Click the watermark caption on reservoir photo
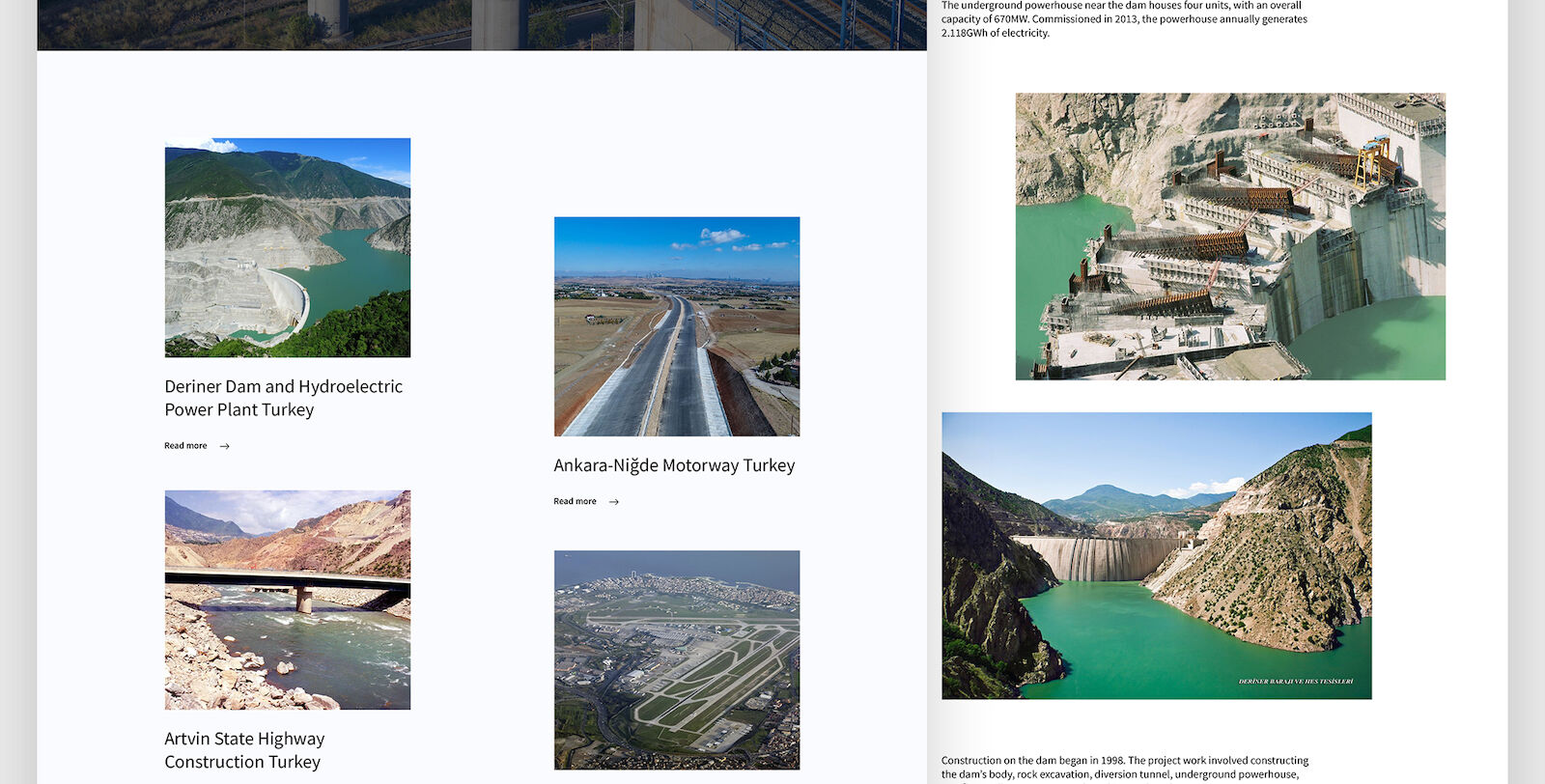This screenshot has height=784, width=1545. [x=1295, y=682]
